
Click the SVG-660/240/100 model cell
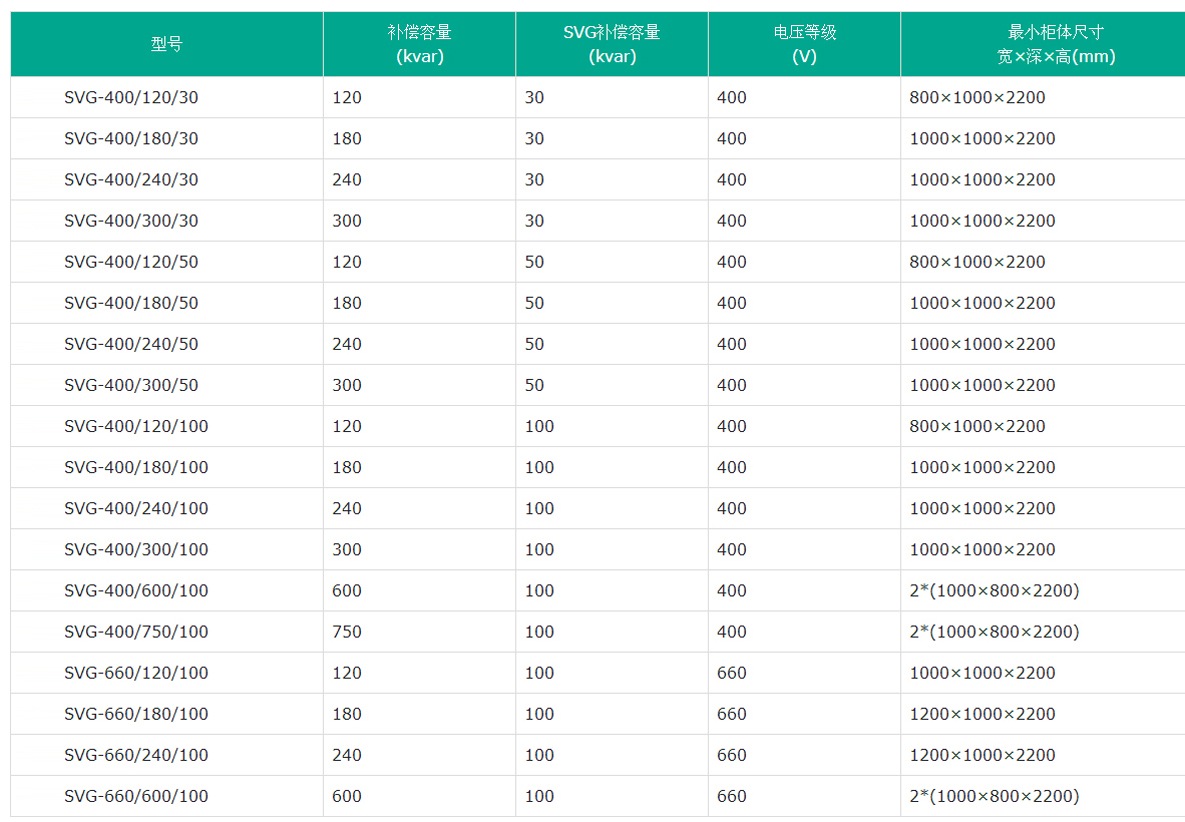136,755
